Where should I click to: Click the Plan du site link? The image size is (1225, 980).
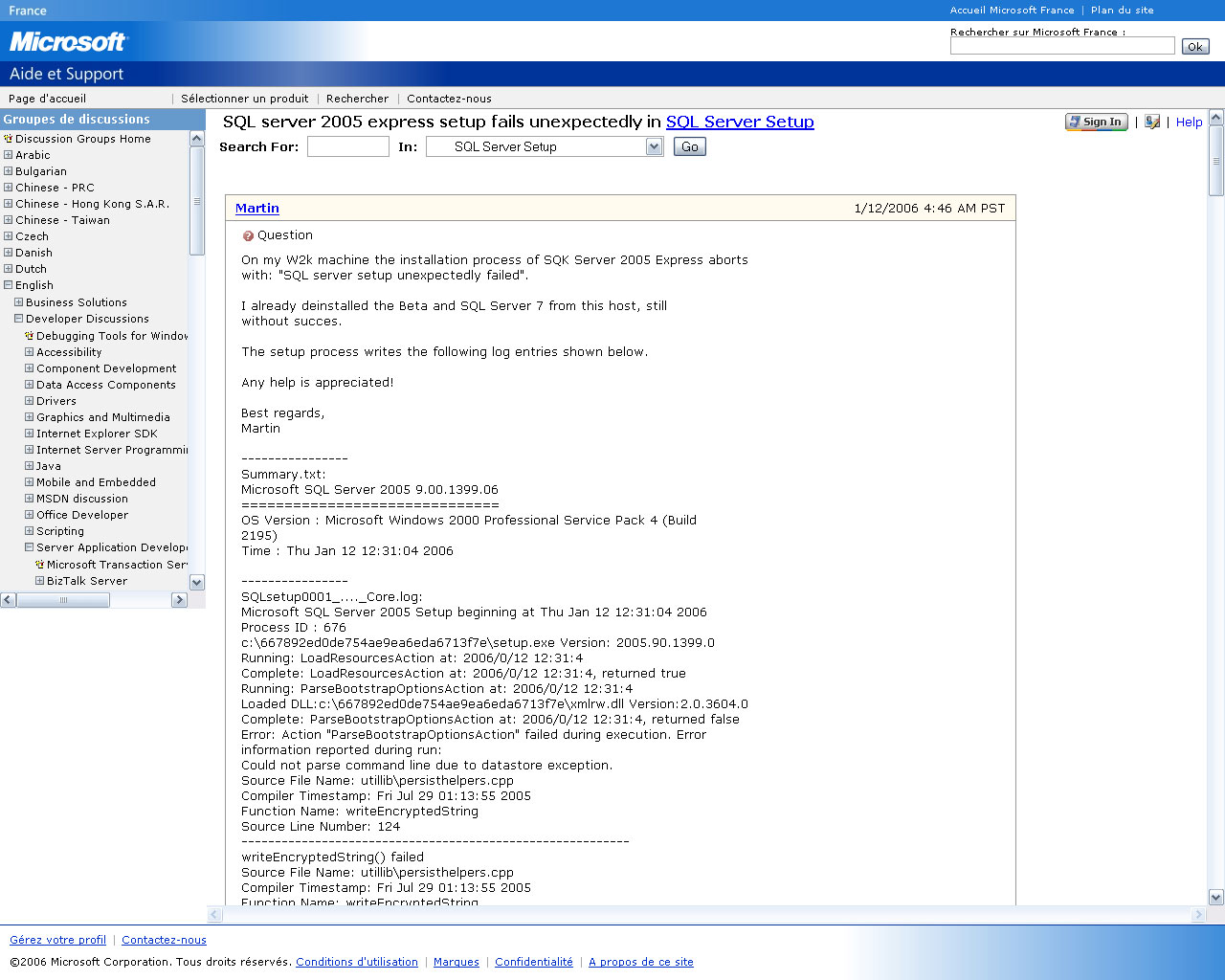pyautogui.click(x=1123, y=11)
